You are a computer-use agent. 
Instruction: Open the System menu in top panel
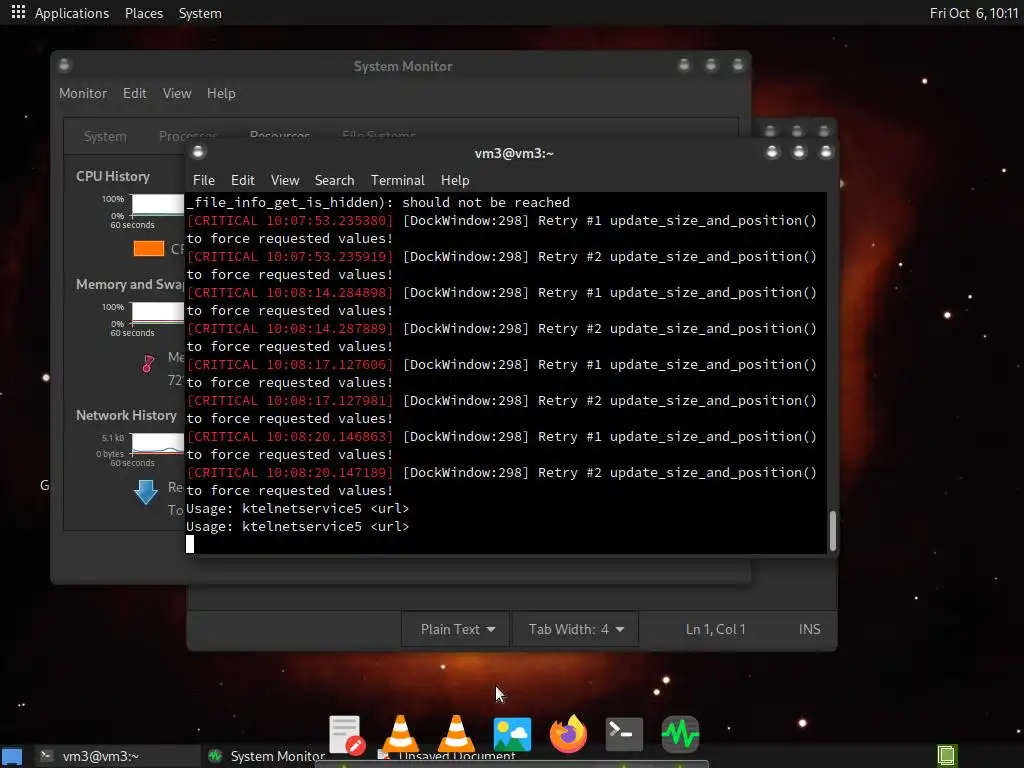tap(200, 13)
